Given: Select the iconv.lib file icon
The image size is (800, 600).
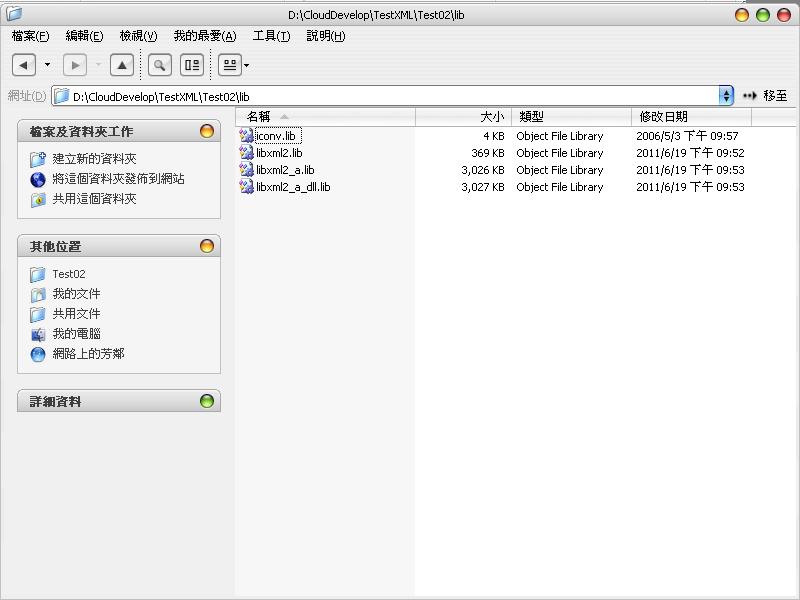Looking at the screenshot, I should tap(249, 136).
